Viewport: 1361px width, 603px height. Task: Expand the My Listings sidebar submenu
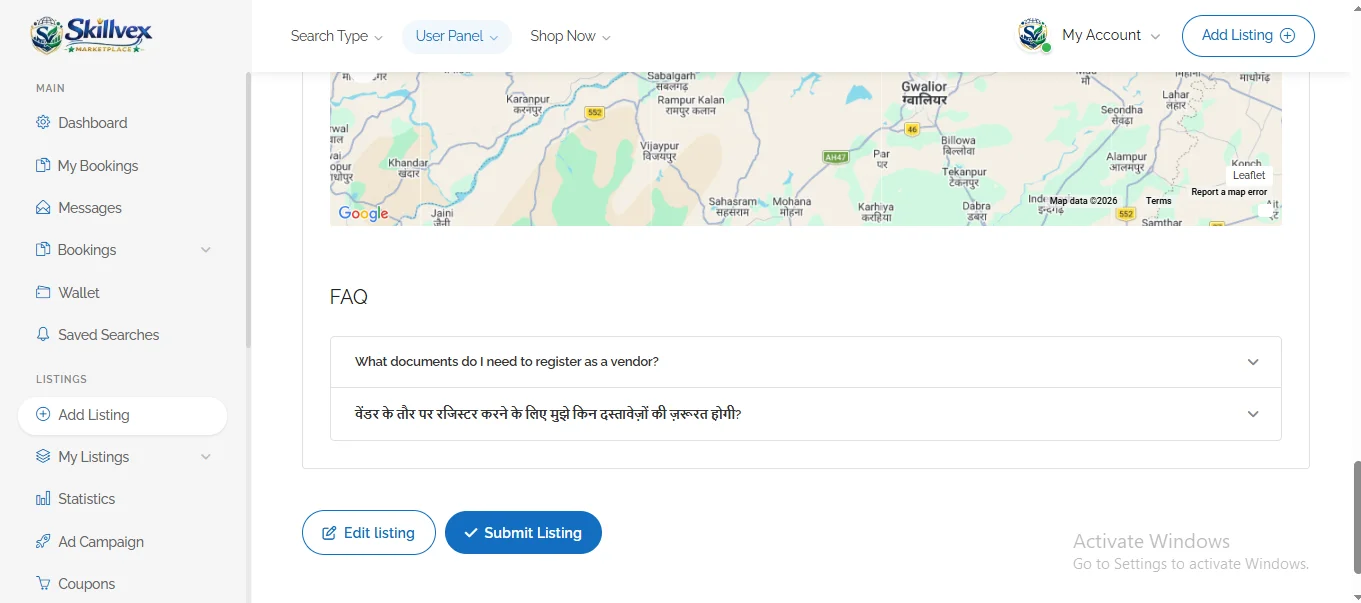tap(206, 457)
